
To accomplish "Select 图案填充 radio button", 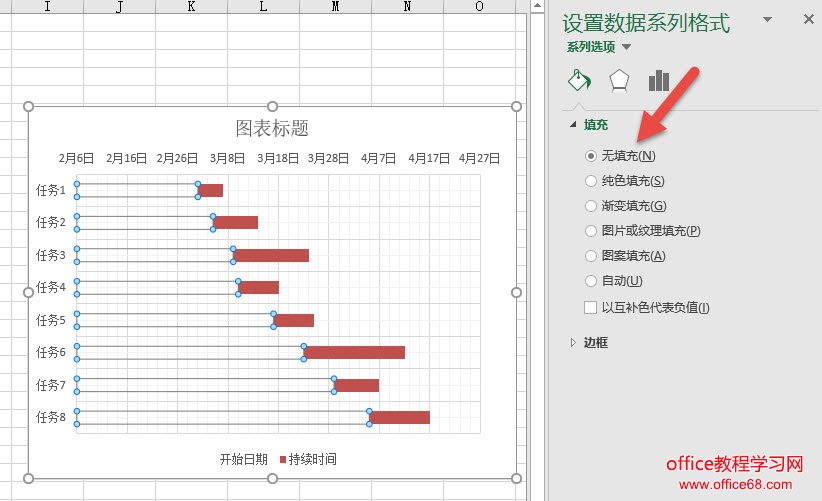I will (591, 256).
